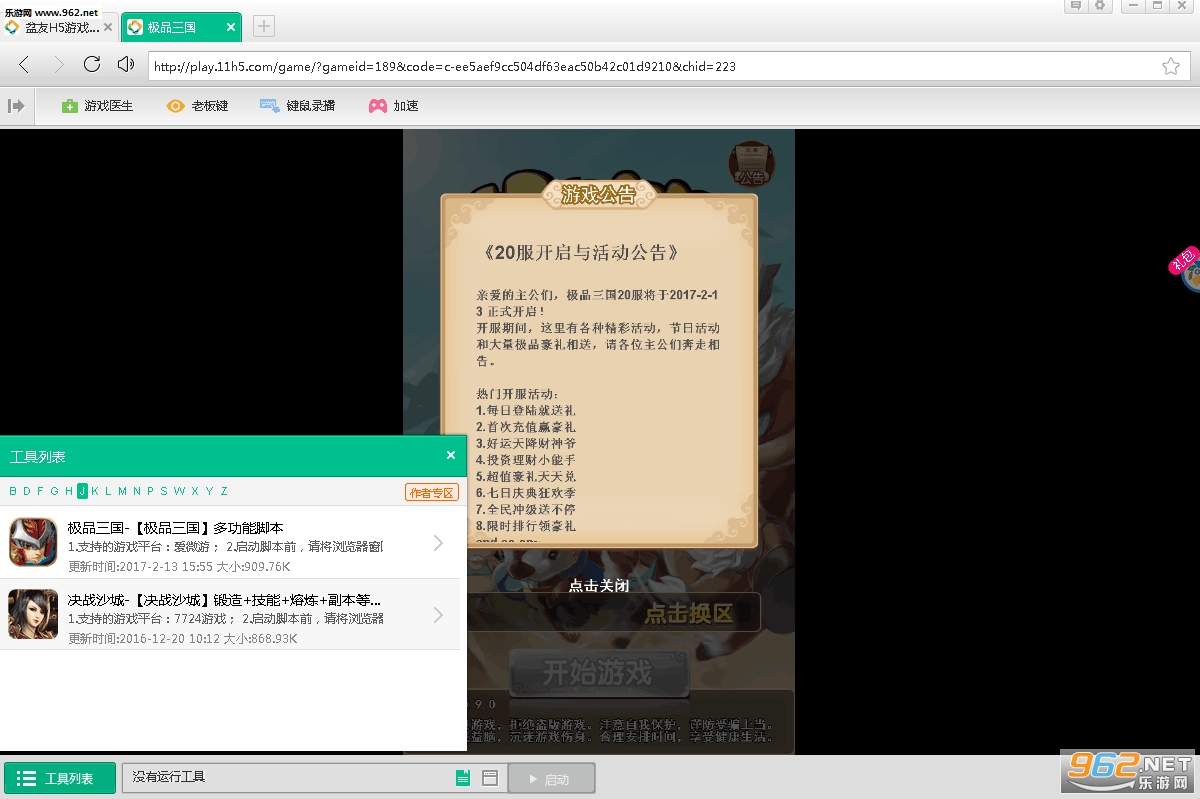1200x799 pixels.
Task: Filter tools by letter K
Action: pos(95,491)
